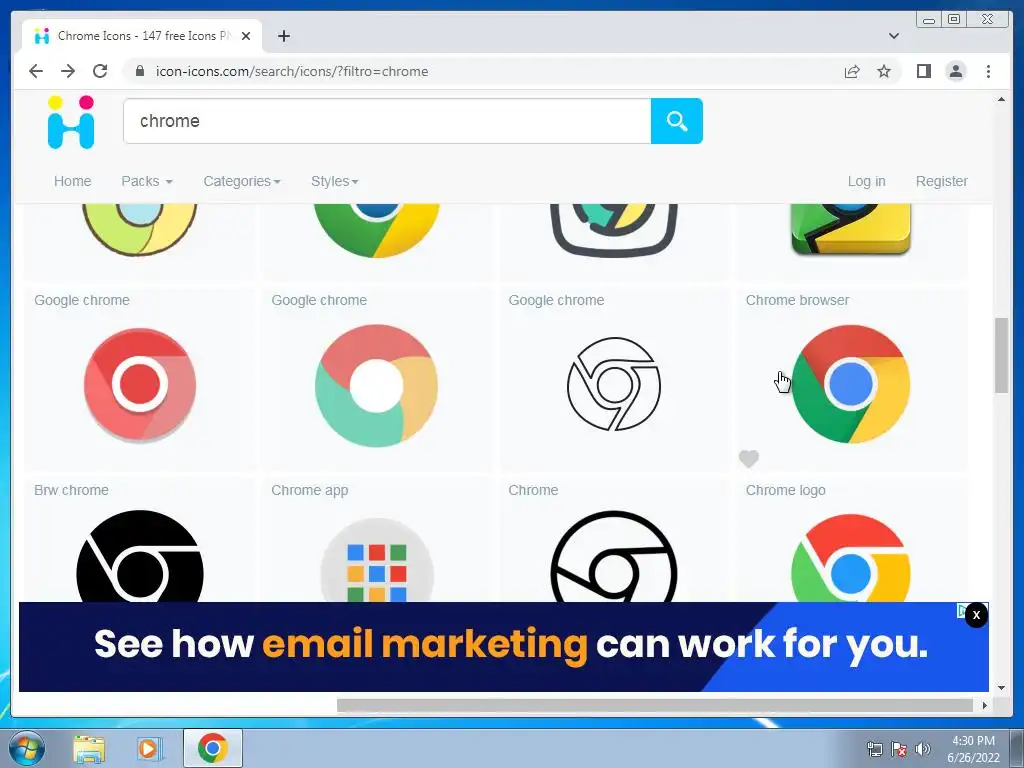Expand the Packs dropdown

147,181
